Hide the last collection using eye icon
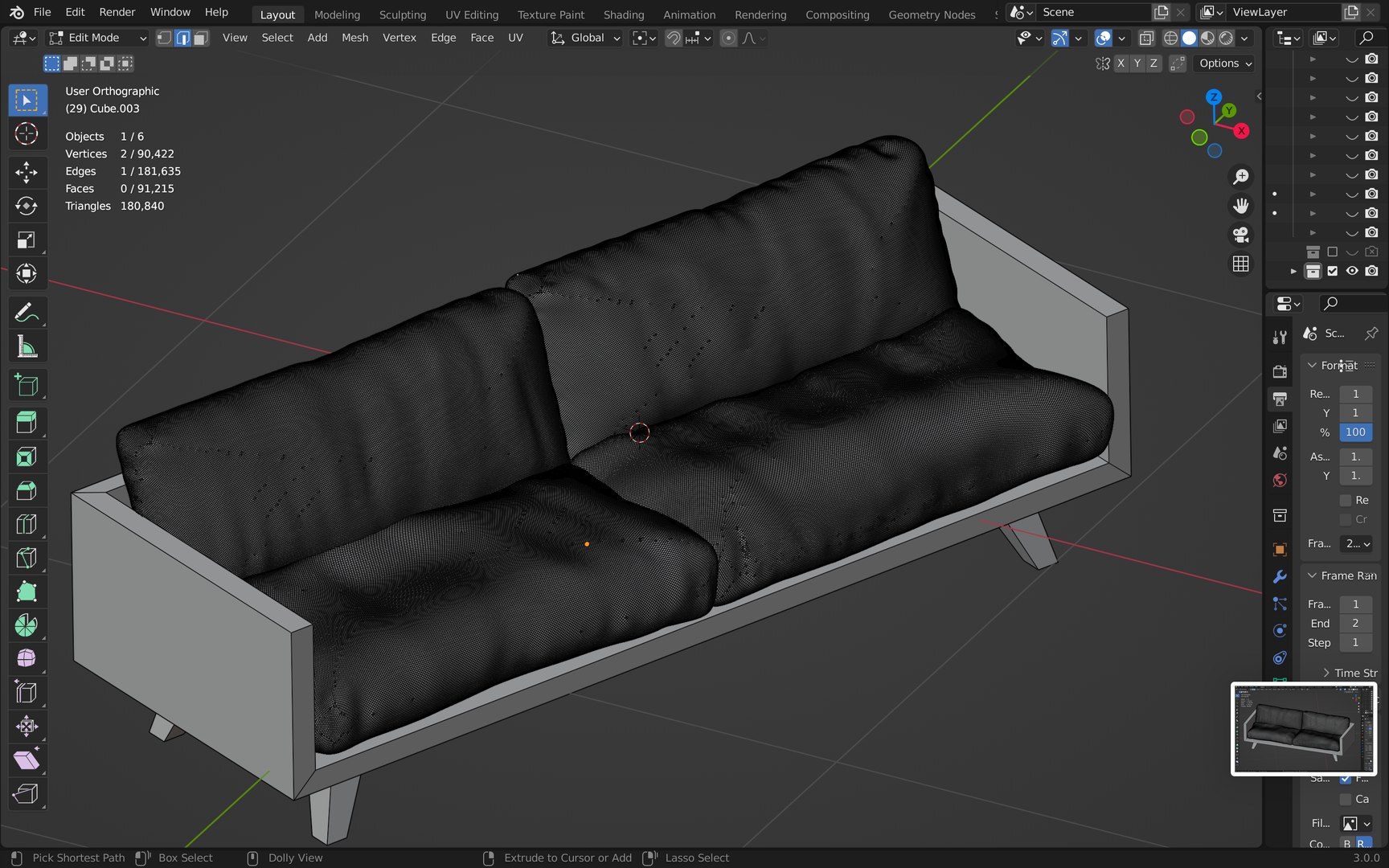The image size is (1389, 868). click(x=1352, y=271)
